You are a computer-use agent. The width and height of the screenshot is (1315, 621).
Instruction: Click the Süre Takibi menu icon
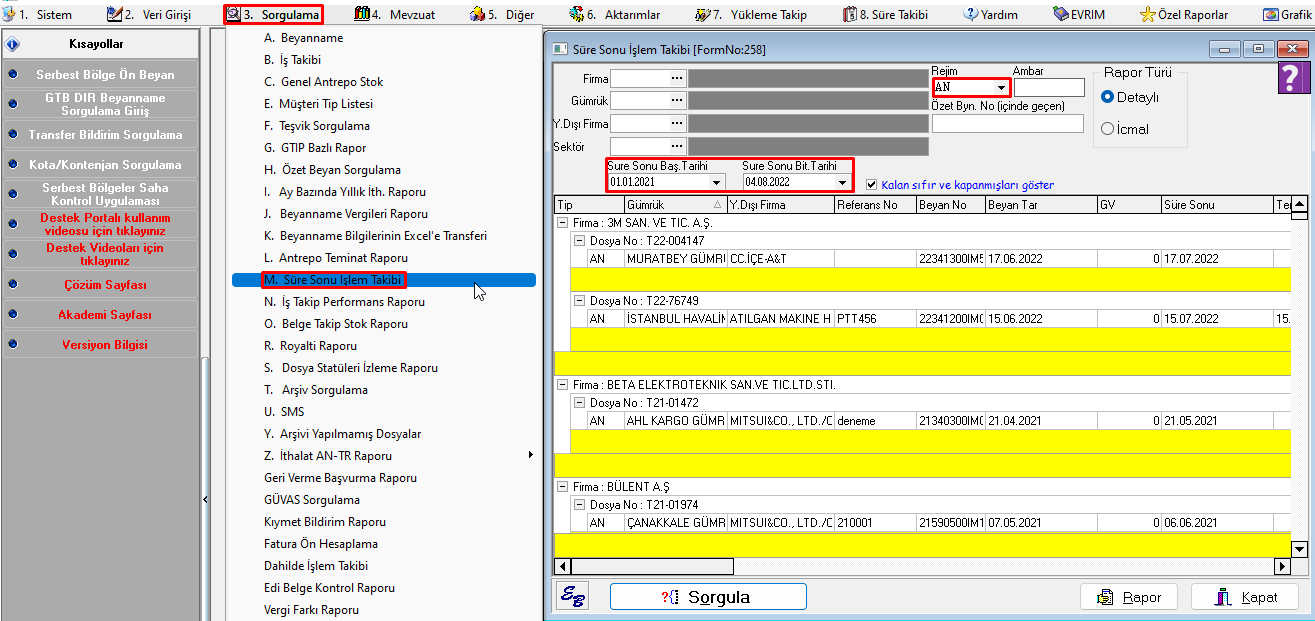850,15
